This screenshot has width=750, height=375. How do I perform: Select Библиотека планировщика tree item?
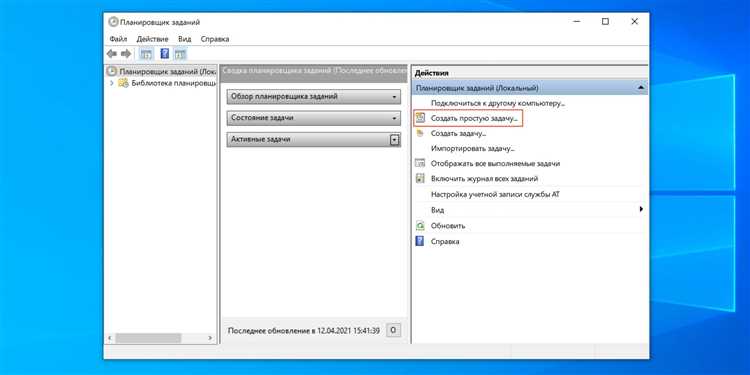point(174,83)
